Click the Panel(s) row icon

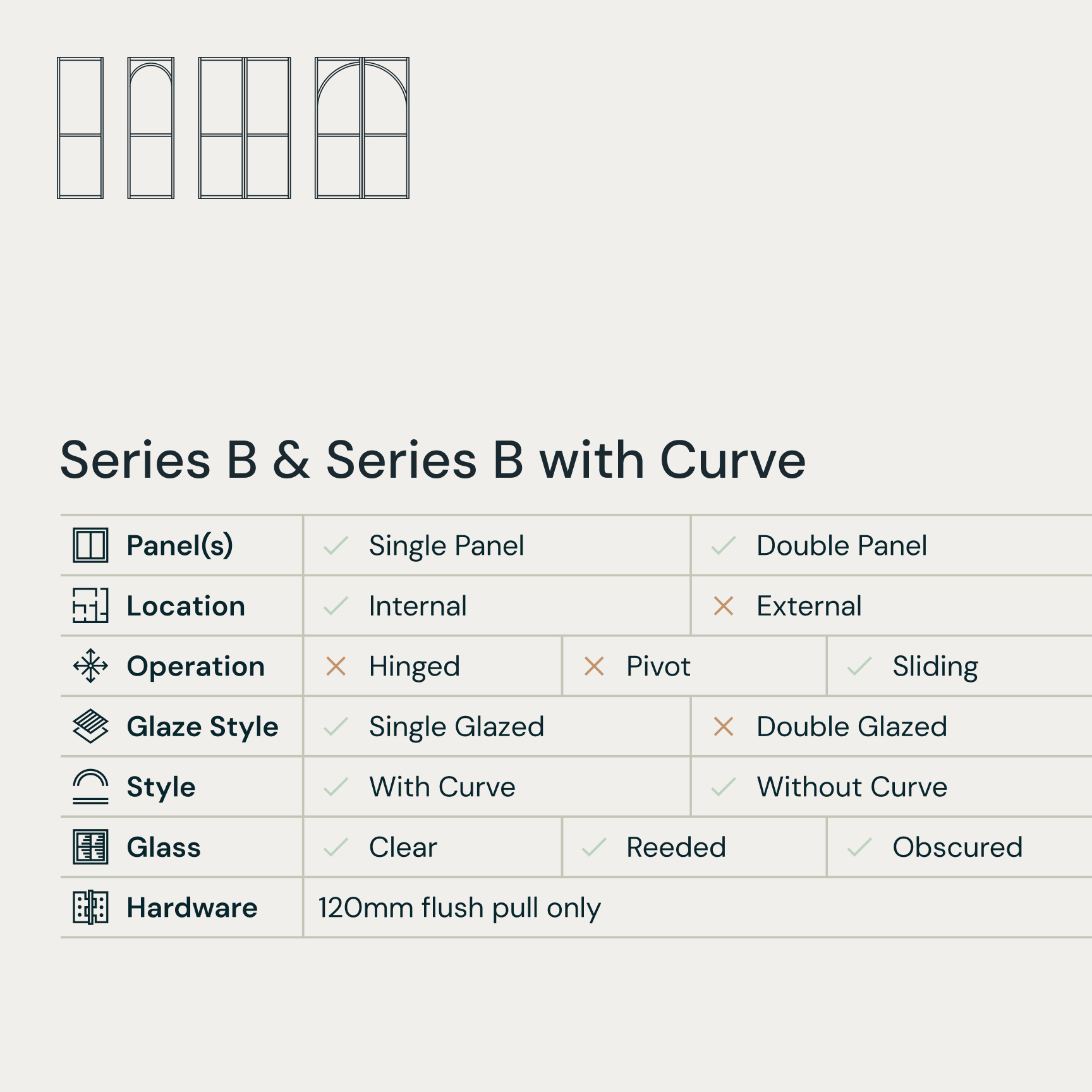click(x=90, y=545)
